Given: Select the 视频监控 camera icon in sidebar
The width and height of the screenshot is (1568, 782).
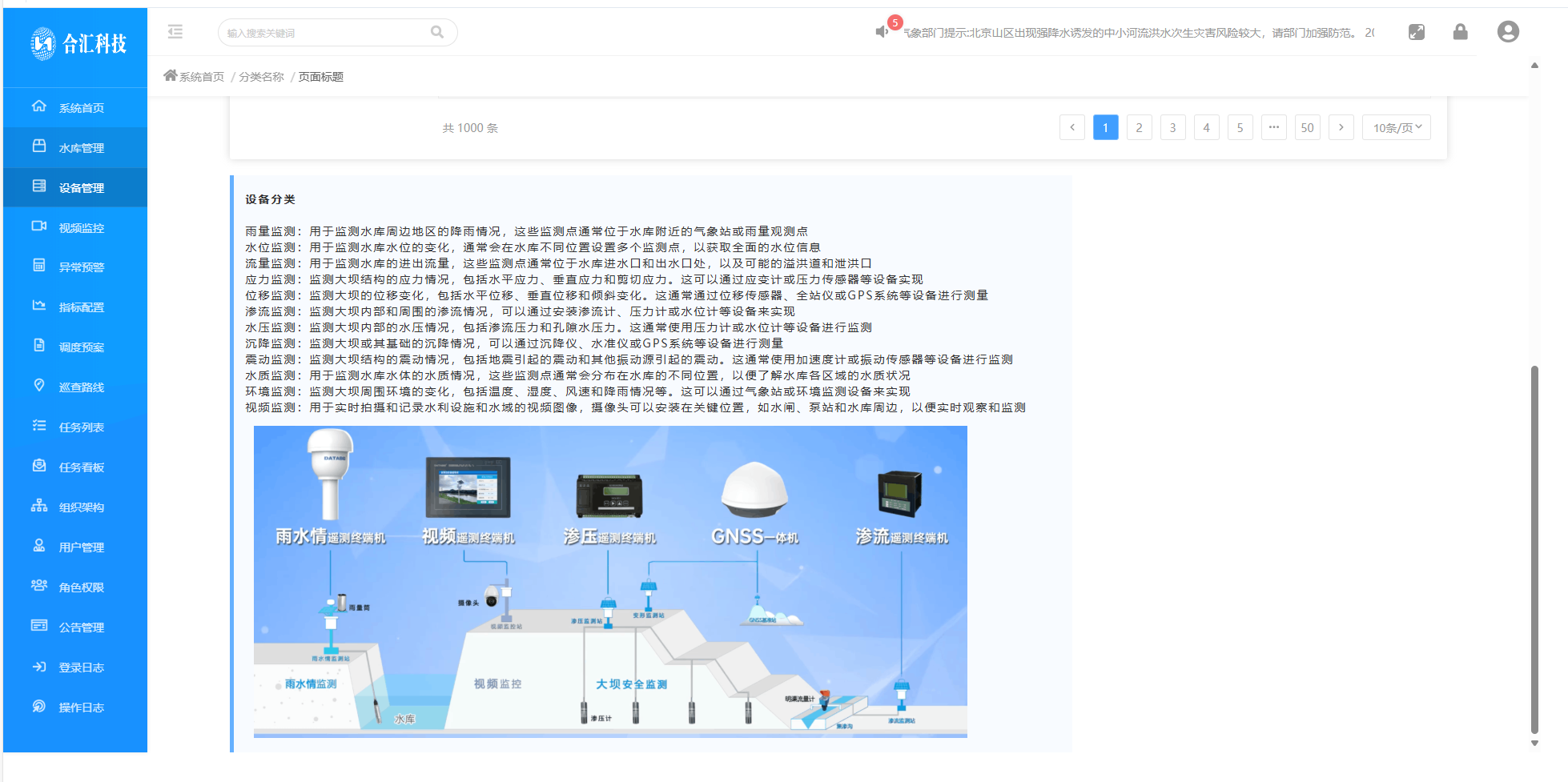Looking at the screenshot, I should pyautogui.click(x=39, y=227).
